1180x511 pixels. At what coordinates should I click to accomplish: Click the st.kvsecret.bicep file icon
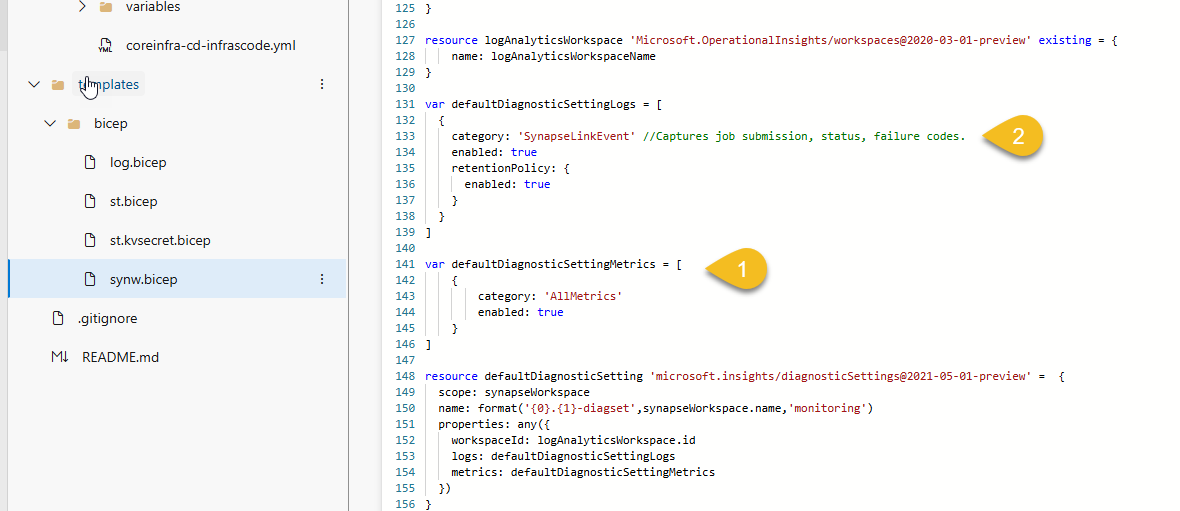(x=90, y=240)
